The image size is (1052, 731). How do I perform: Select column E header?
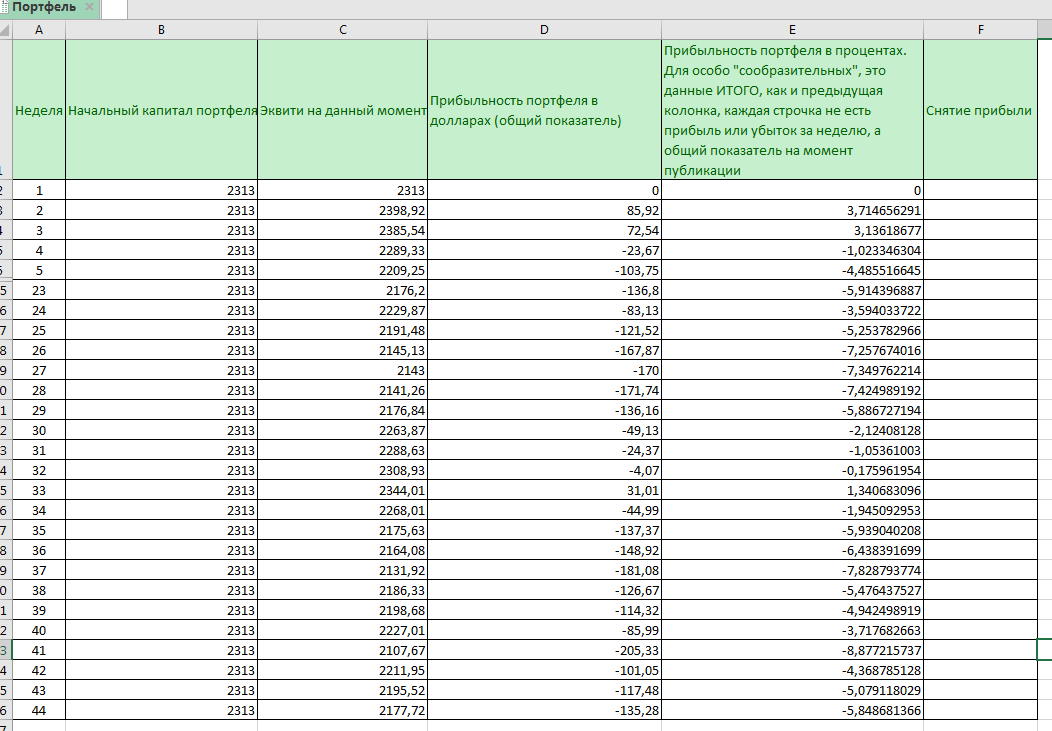[792, 30]
